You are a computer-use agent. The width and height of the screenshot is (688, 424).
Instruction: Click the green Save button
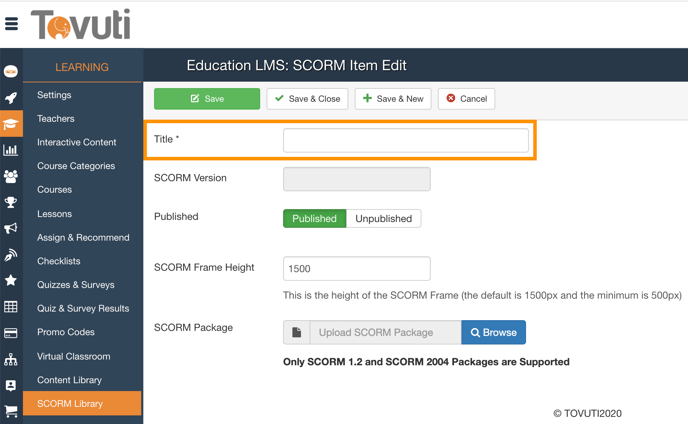point(207,99)
